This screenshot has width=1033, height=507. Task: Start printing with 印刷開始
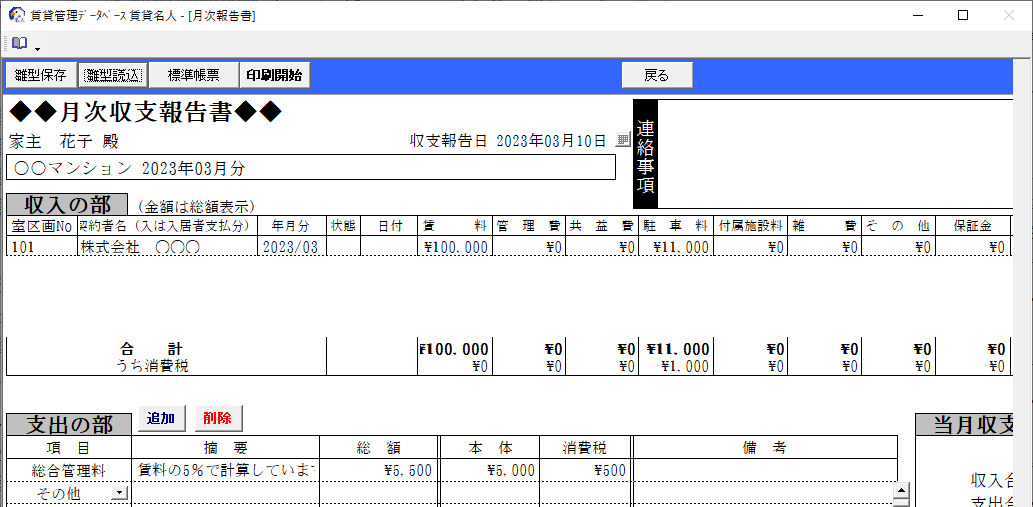click(275, 75)
